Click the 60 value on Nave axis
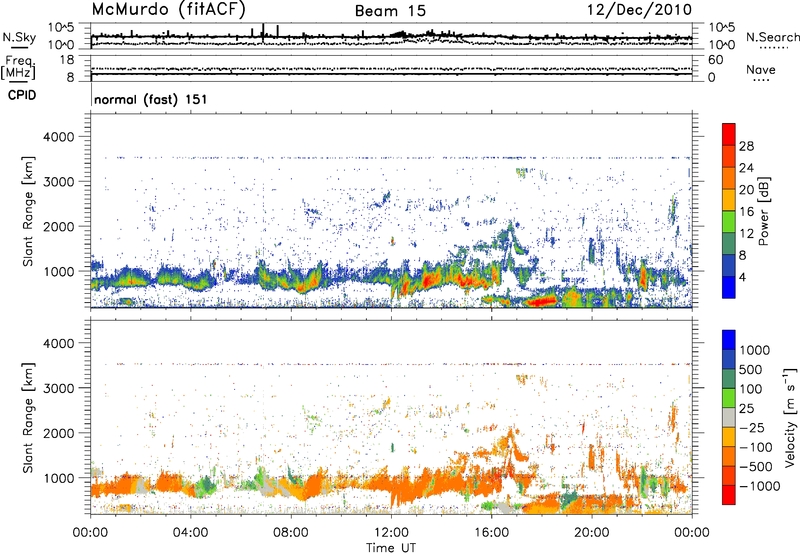This screenshot has width=800, height=554. point(715,60)
